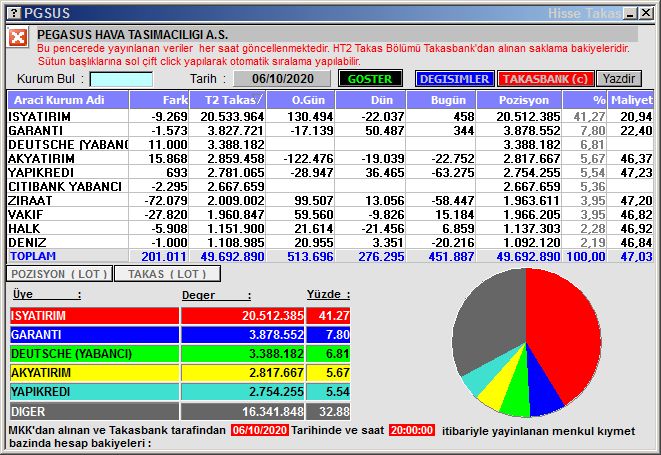Sort by Maliyet column header
The image size is (661, 455).
click(x=631, y=100)
